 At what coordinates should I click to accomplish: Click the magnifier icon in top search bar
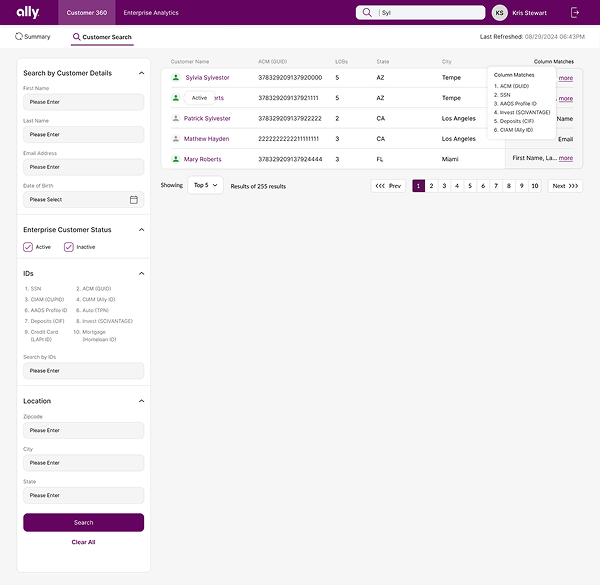[367, 13]
